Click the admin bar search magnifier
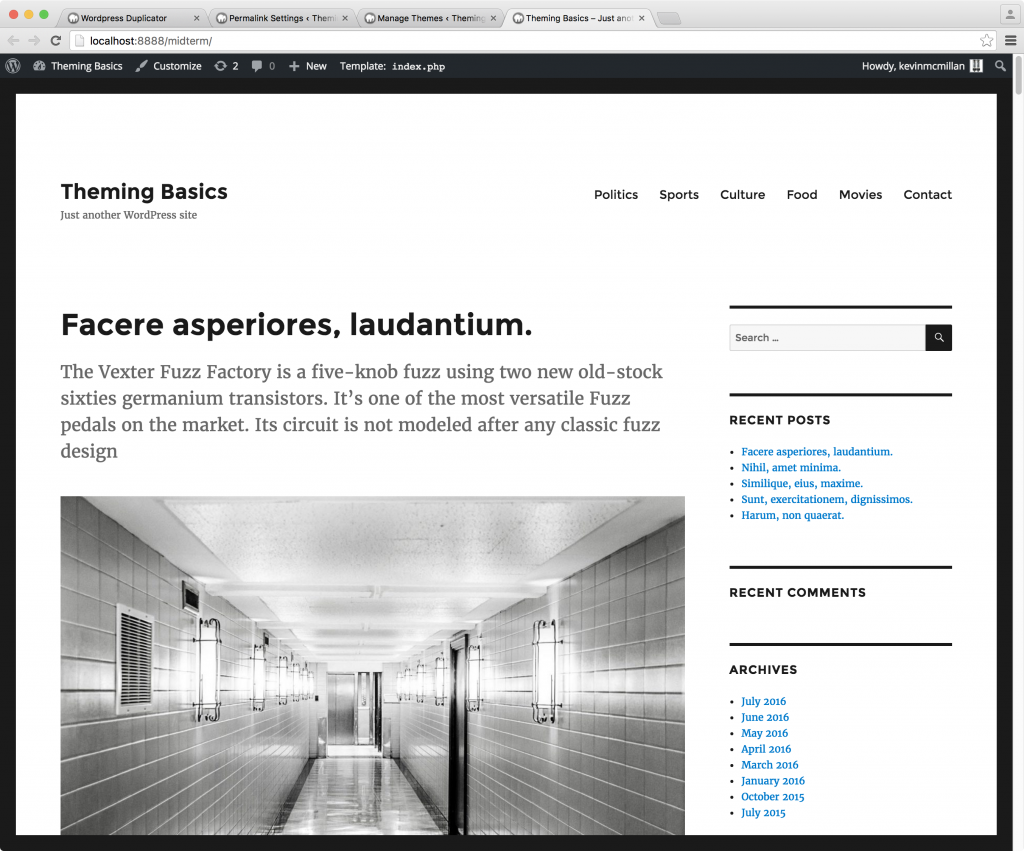Screen dimensions: 1024x851 [1000, 66]
